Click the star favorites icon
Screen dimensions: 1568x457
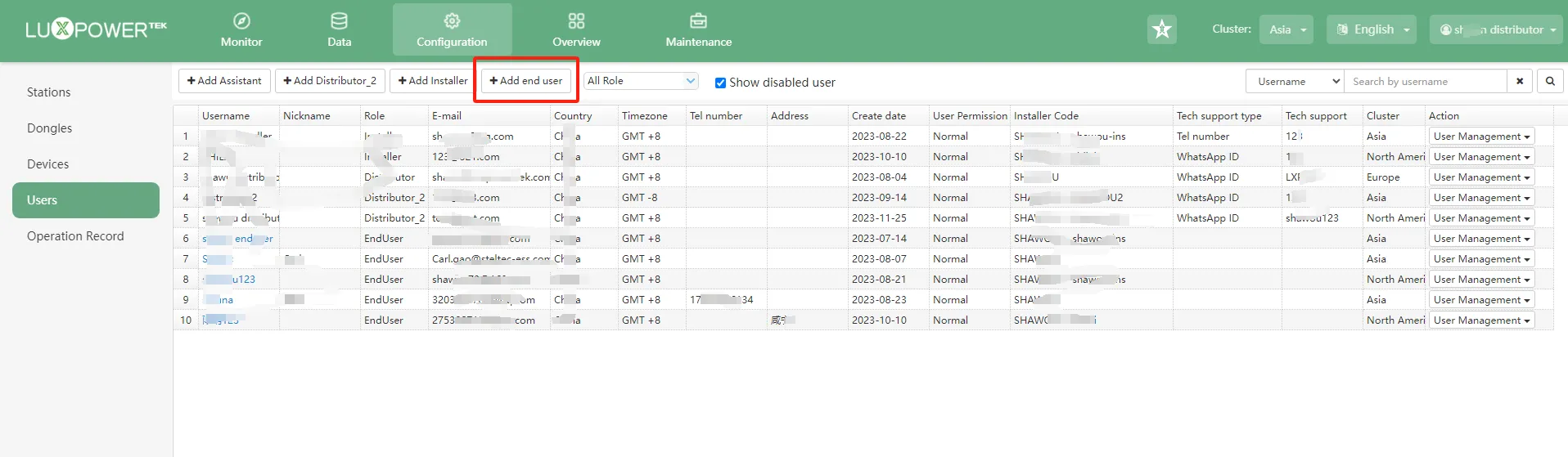(x=1161, y=30)
